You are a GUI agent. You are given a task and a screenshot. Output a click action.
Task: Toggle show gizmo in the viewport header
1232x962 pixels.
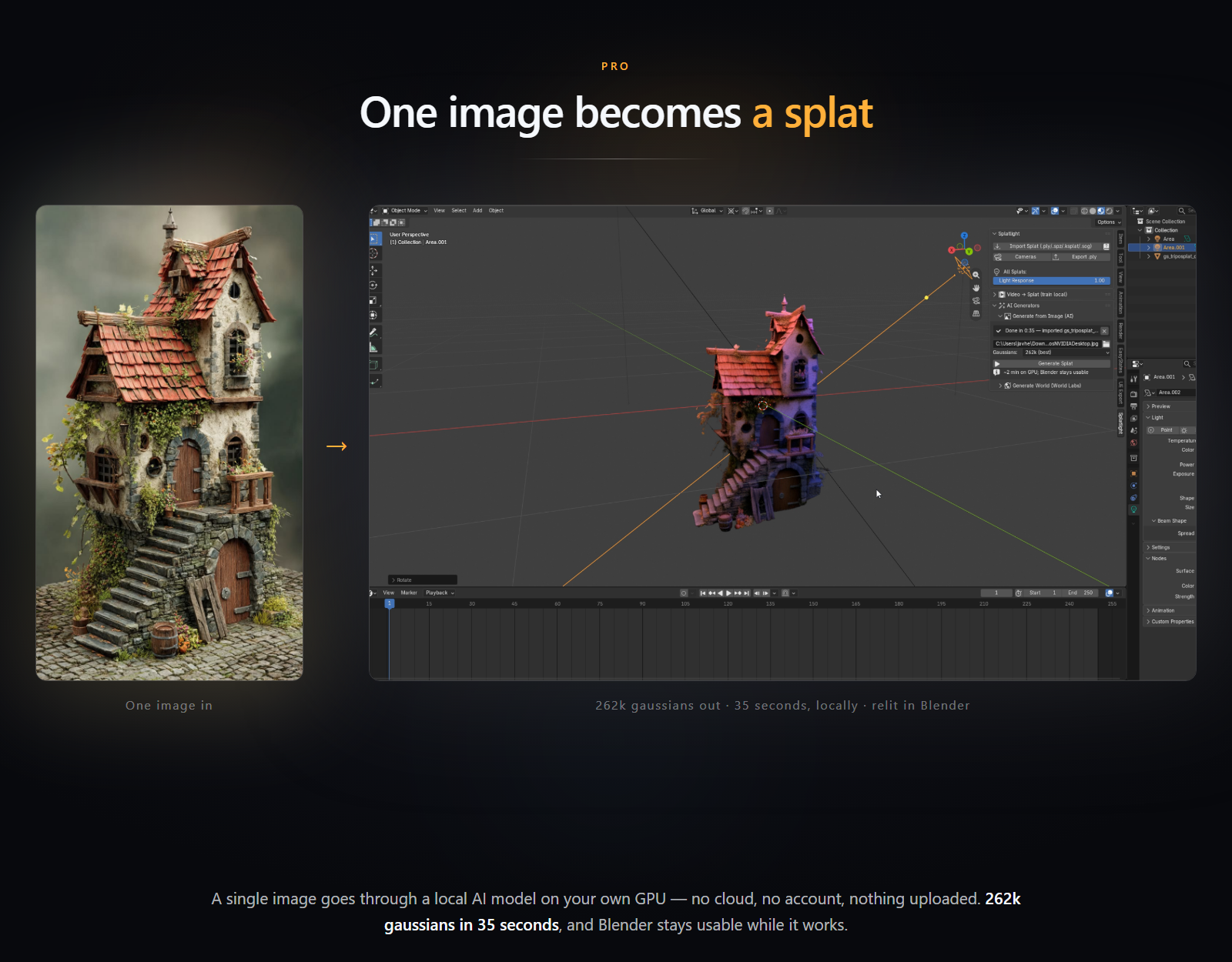pos(1036,211)
